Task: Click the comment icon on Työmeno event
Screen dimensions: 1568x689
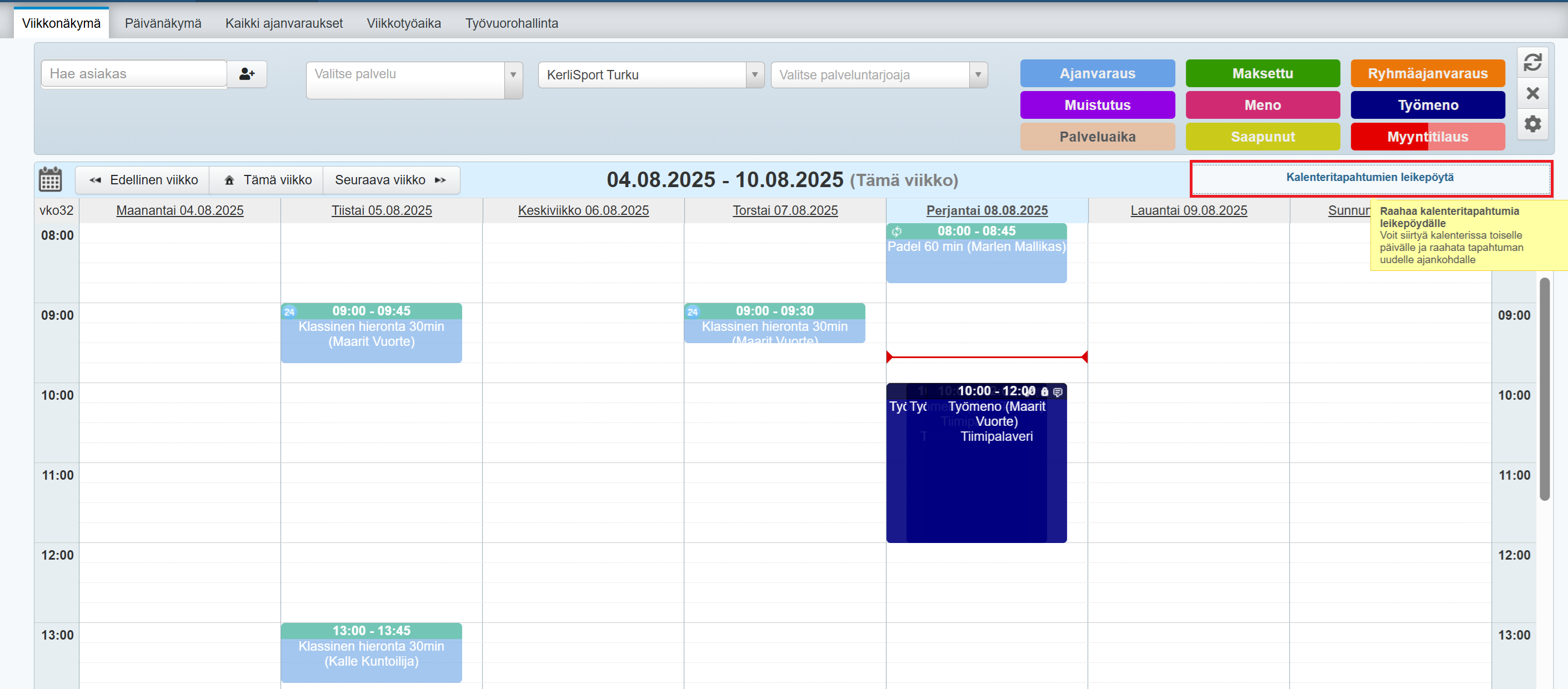Action: 1058,392
